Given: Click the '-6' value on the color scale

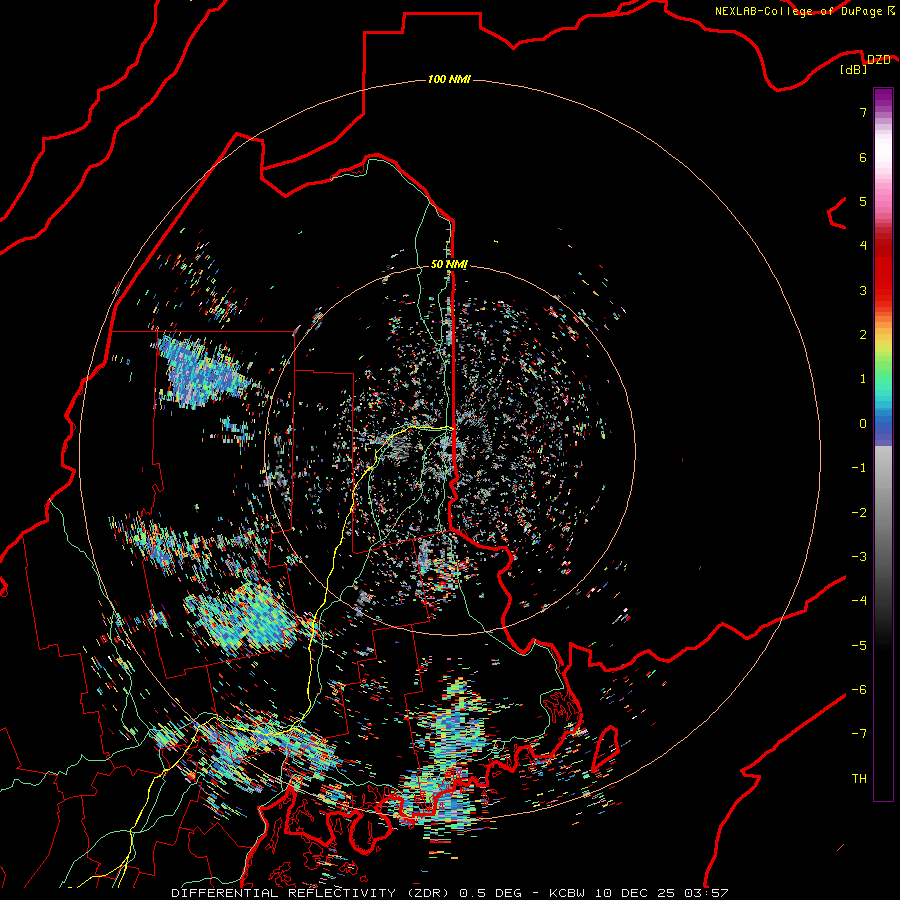Looking at the screenshot, I should 859,690.
